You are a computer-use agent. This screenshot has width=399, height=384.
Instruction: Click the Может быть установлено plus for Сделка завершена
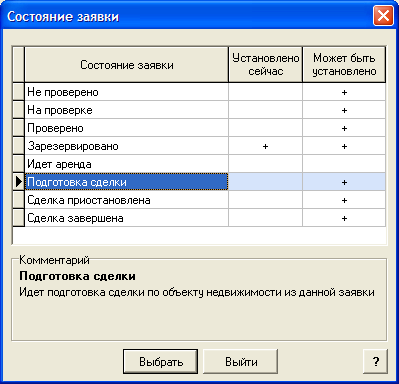click(344, 218)
